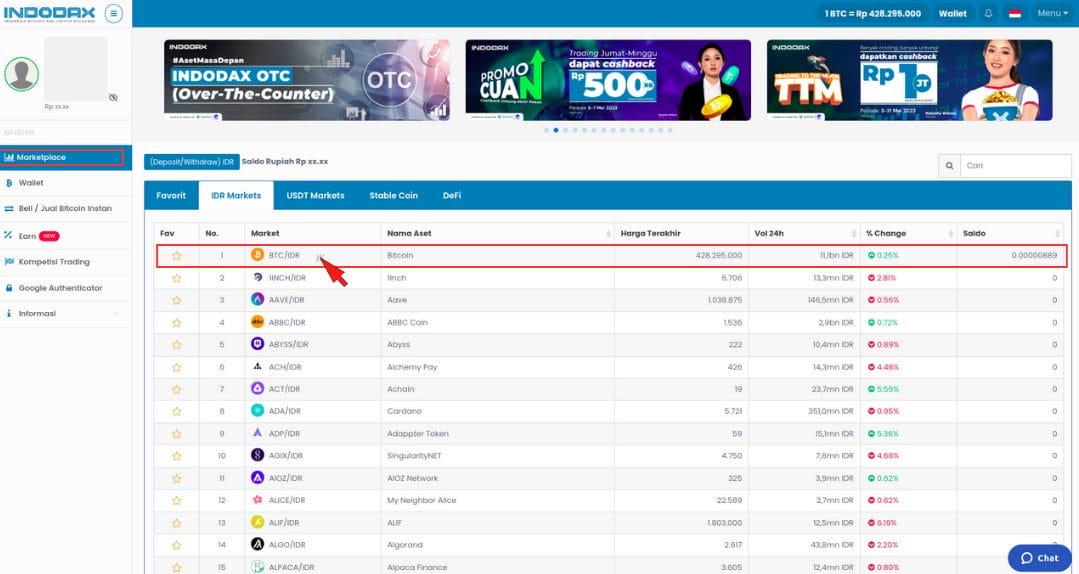Click the ABYSS coin icon
This screenshot has width=1079, height=574.
pos(257,344)
